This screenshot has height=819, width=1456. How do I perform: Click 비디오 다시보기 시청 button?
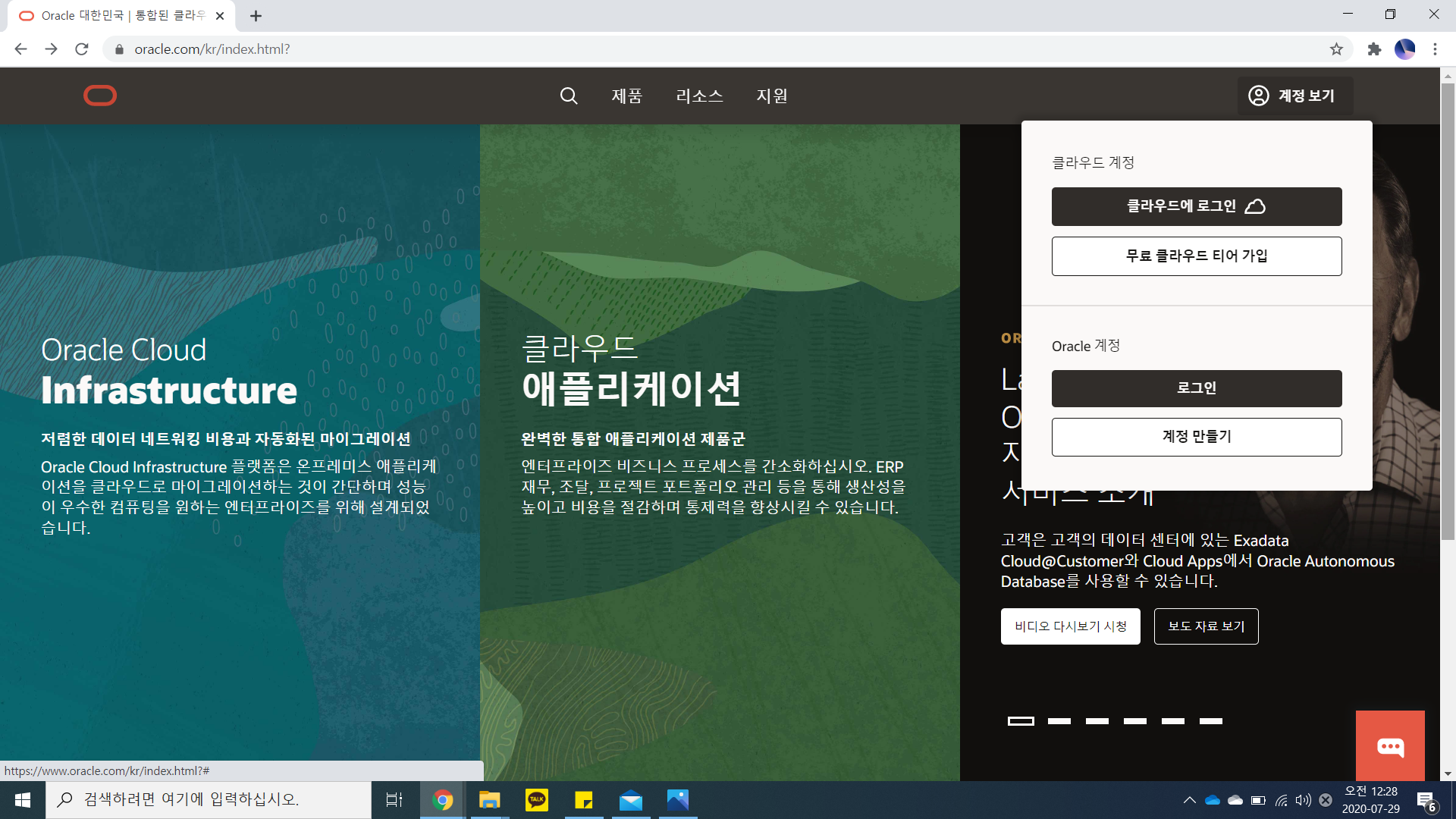(1071, 626)
